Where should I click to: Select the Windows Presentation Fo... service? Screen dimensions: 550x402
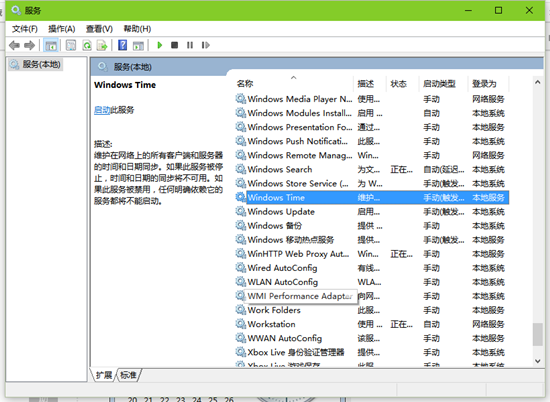click(372, 127)
